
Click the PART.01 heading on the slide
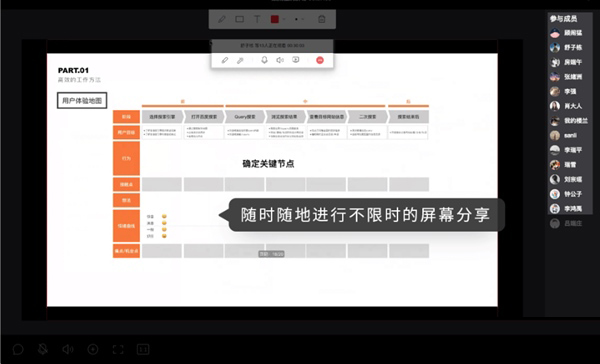click(73, 70)
